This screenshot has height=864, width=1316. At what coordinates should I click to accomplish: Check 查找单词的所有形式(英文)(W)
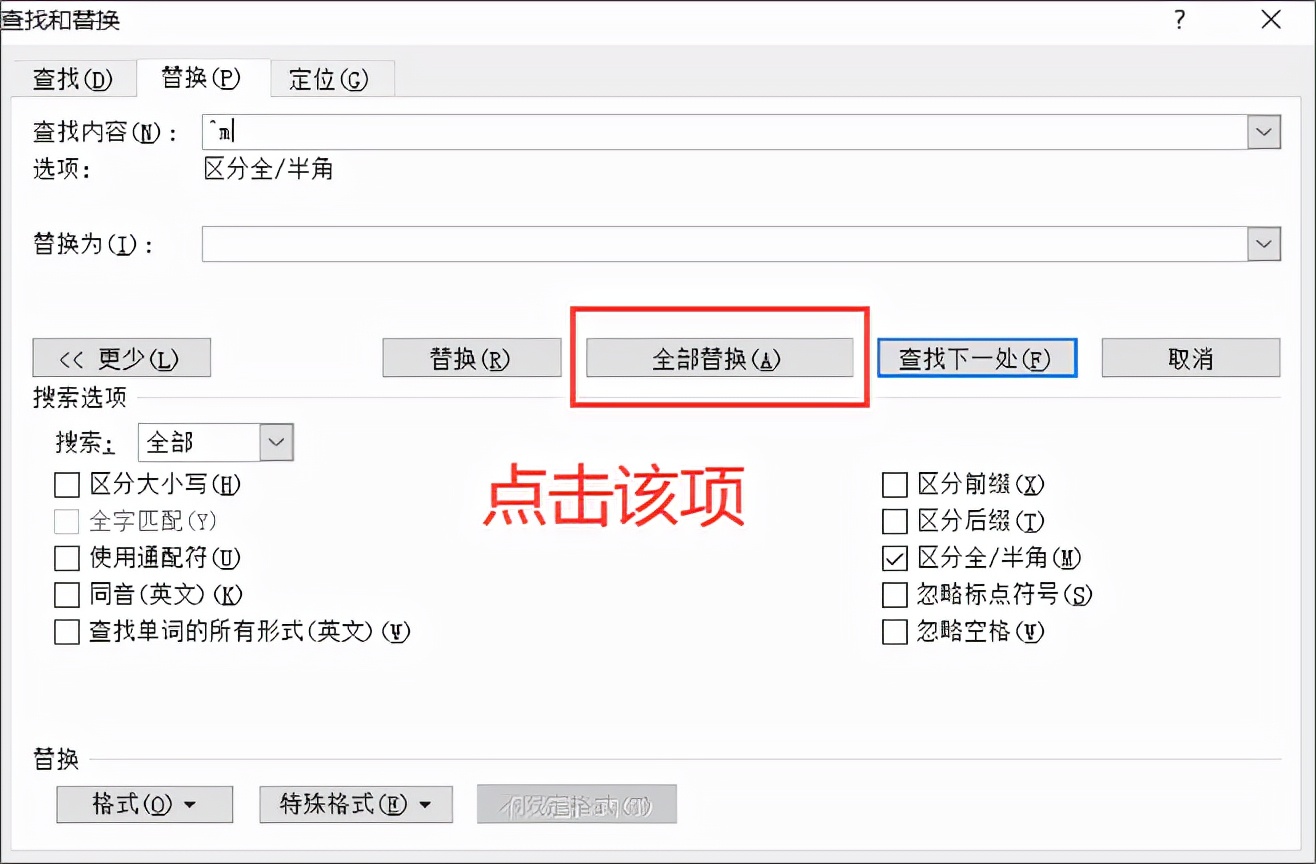[67, 632]
